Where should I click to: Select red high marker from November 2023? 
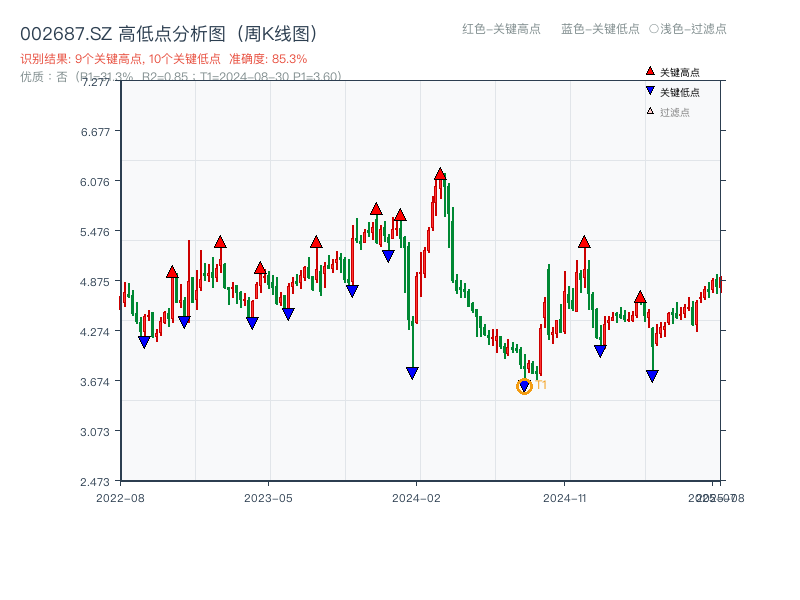(377, 209)
